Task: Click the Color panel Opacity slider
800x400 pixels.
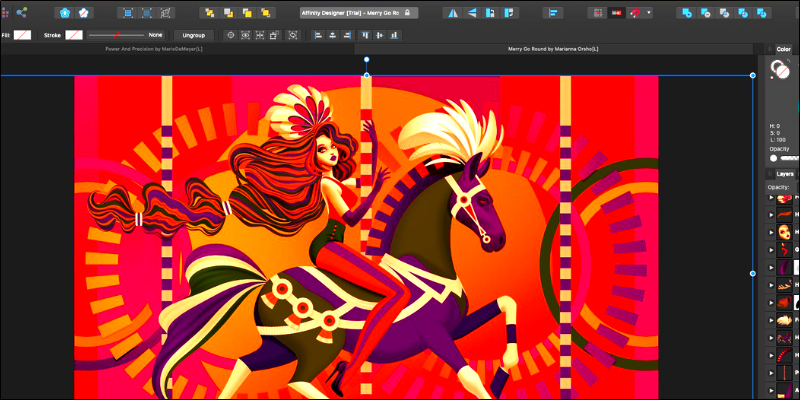Action: pos(785,159)
